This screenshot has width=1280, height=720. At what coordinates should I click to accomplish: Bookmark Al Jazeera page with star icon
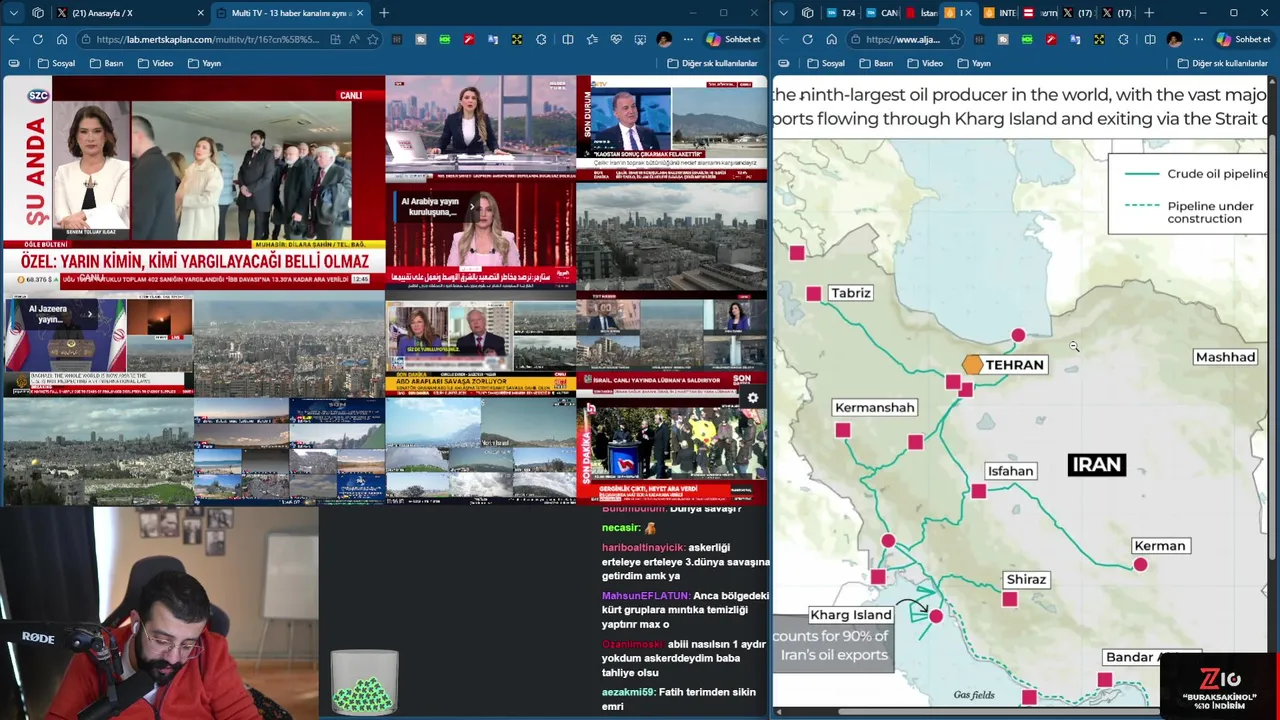(955, 39)
